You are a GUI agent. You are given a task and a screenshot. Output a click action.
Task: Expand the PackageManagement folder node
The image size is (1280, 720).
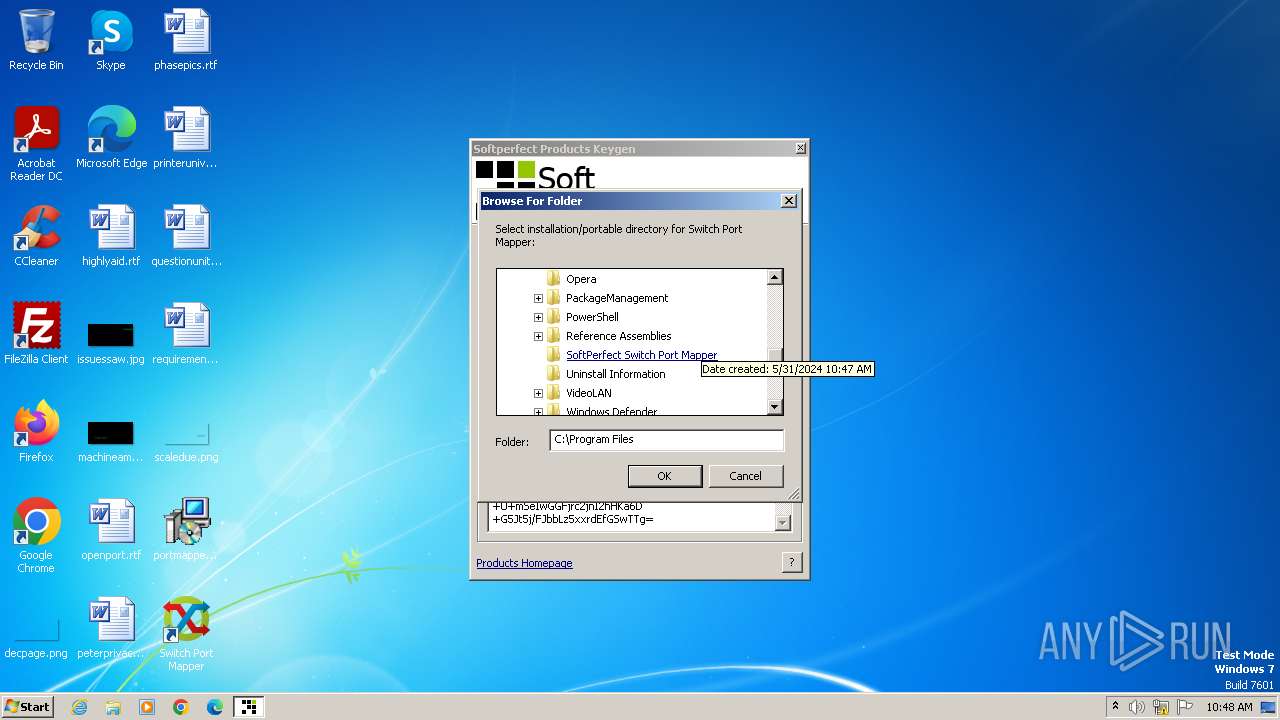click(538, 298)
